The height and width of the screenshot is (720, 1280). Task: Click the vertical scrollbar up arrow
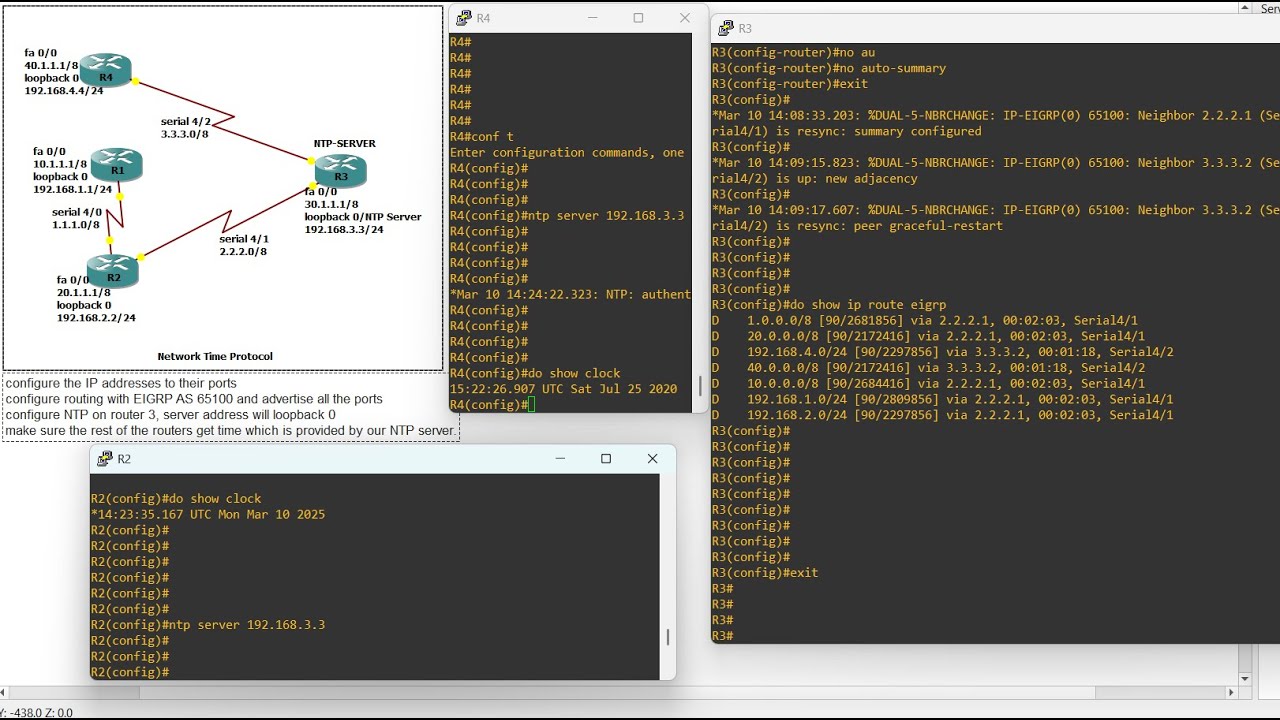(1245, 9)
